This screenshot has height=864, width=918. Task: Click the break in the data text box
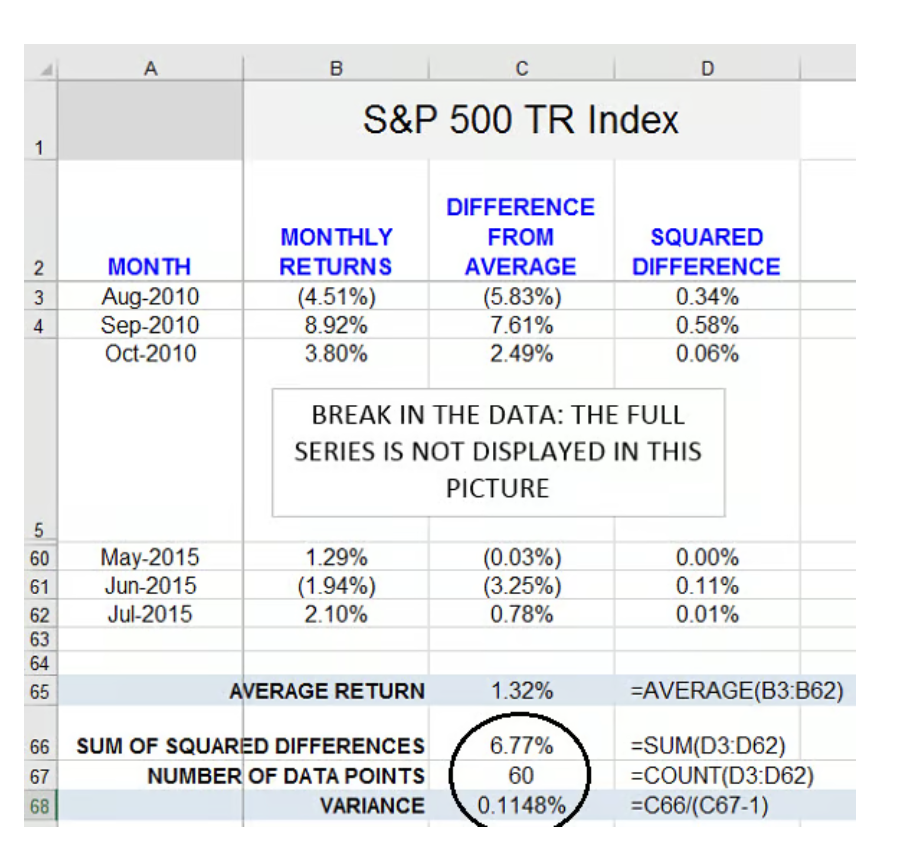click(498, 452)
